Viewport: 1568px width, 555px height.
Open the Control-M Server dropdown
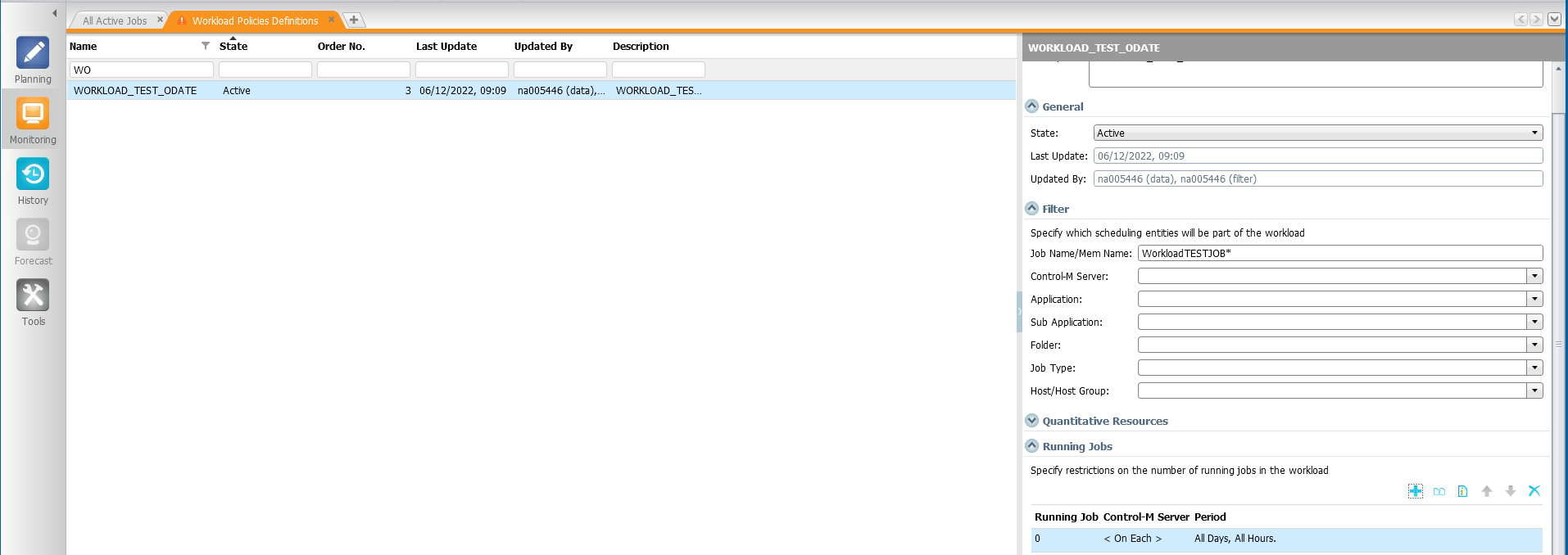(1534, 277)
